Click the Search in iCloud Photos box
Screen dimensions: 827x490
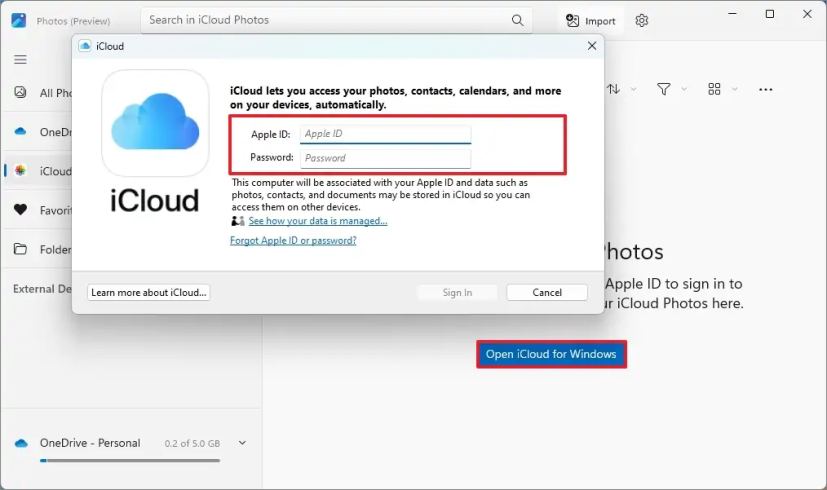[x=336, y=20]
